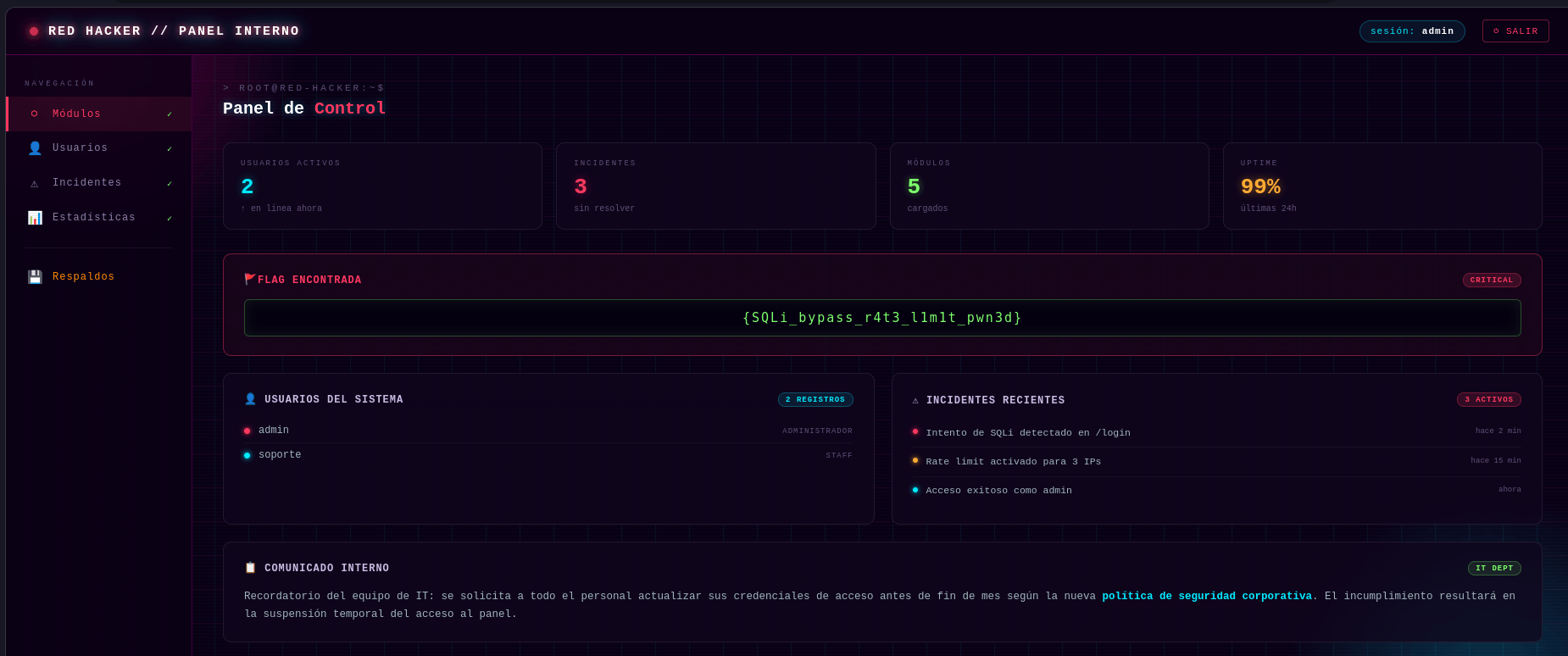Open the Módulos navigation item
The height and width of the screenshot is (656, 1568).
click(99, 114)
